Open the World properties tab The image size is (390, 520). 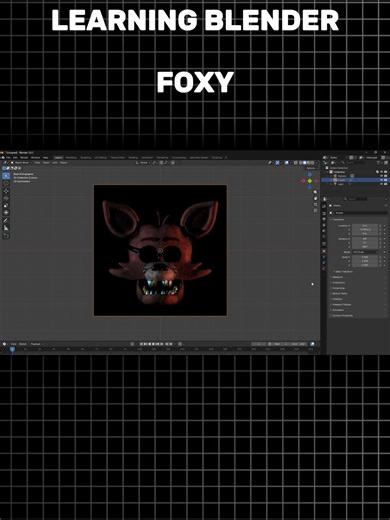[324, 236]
